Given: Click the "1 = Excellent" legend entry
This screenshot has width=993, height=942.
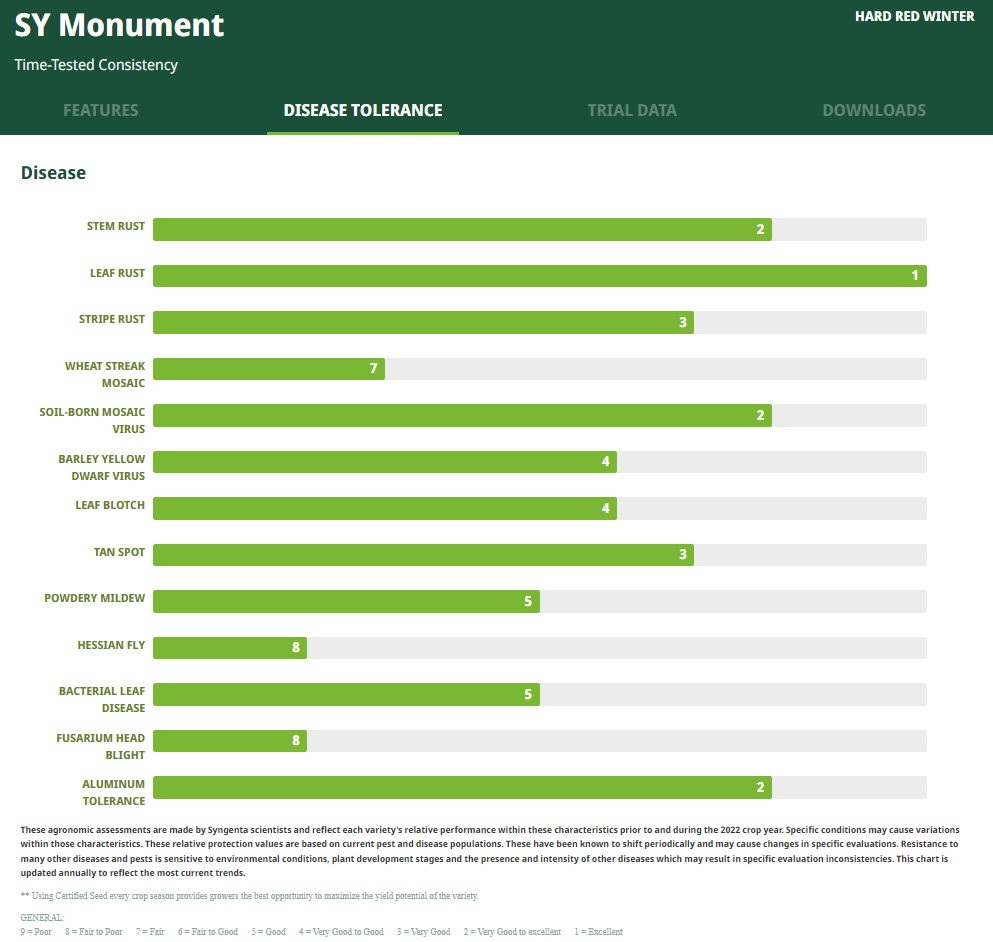Looking at the screenshot, I should point(598,932).
